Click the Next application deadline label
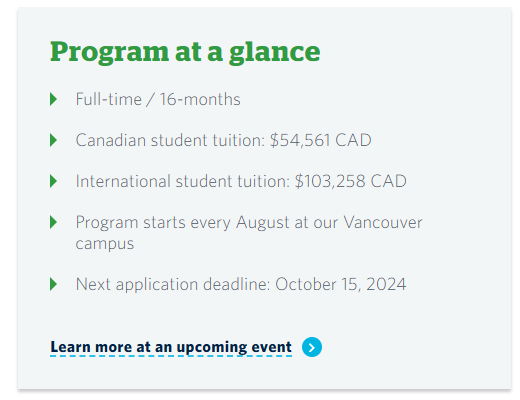 (x=173, y=284)
